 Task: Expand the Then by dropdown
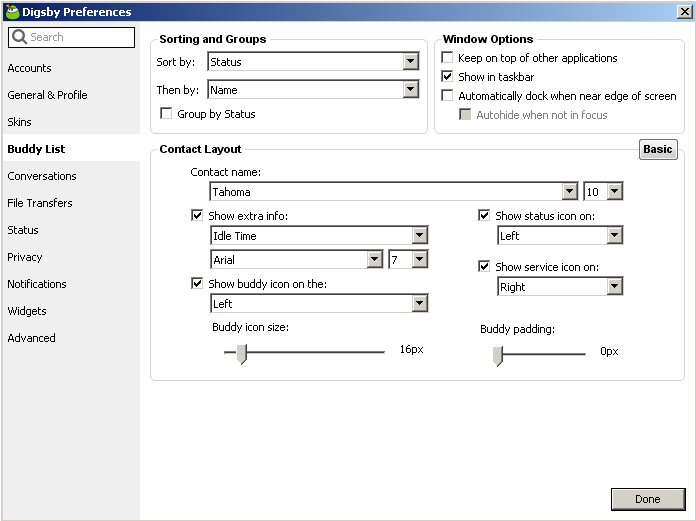pyautogui.click(x=313, y=90)
